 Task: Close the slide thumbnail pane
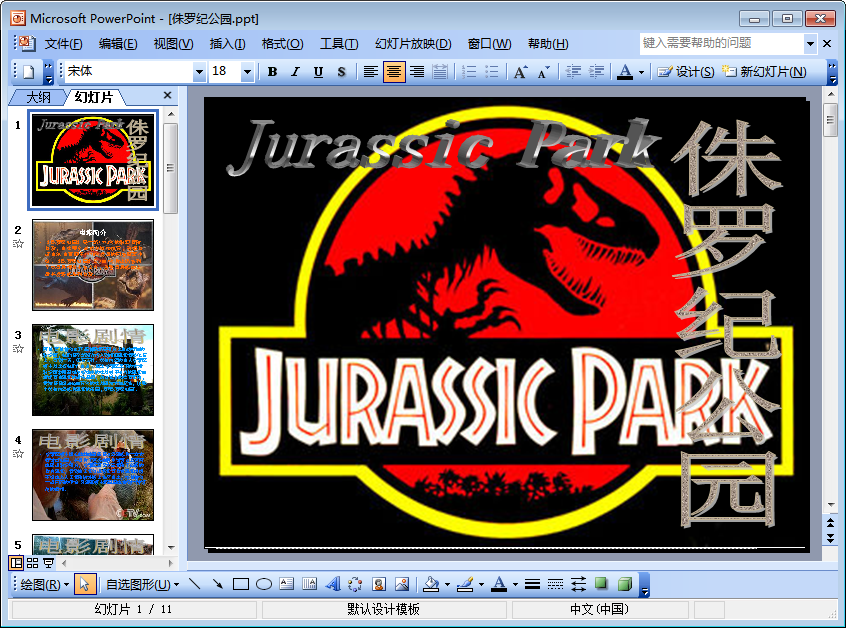(167, 95)
